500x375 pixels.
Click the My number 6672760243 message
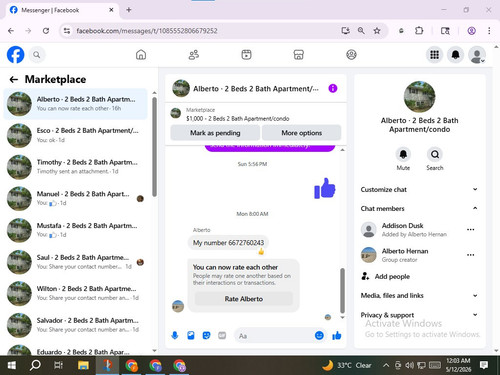228,243
